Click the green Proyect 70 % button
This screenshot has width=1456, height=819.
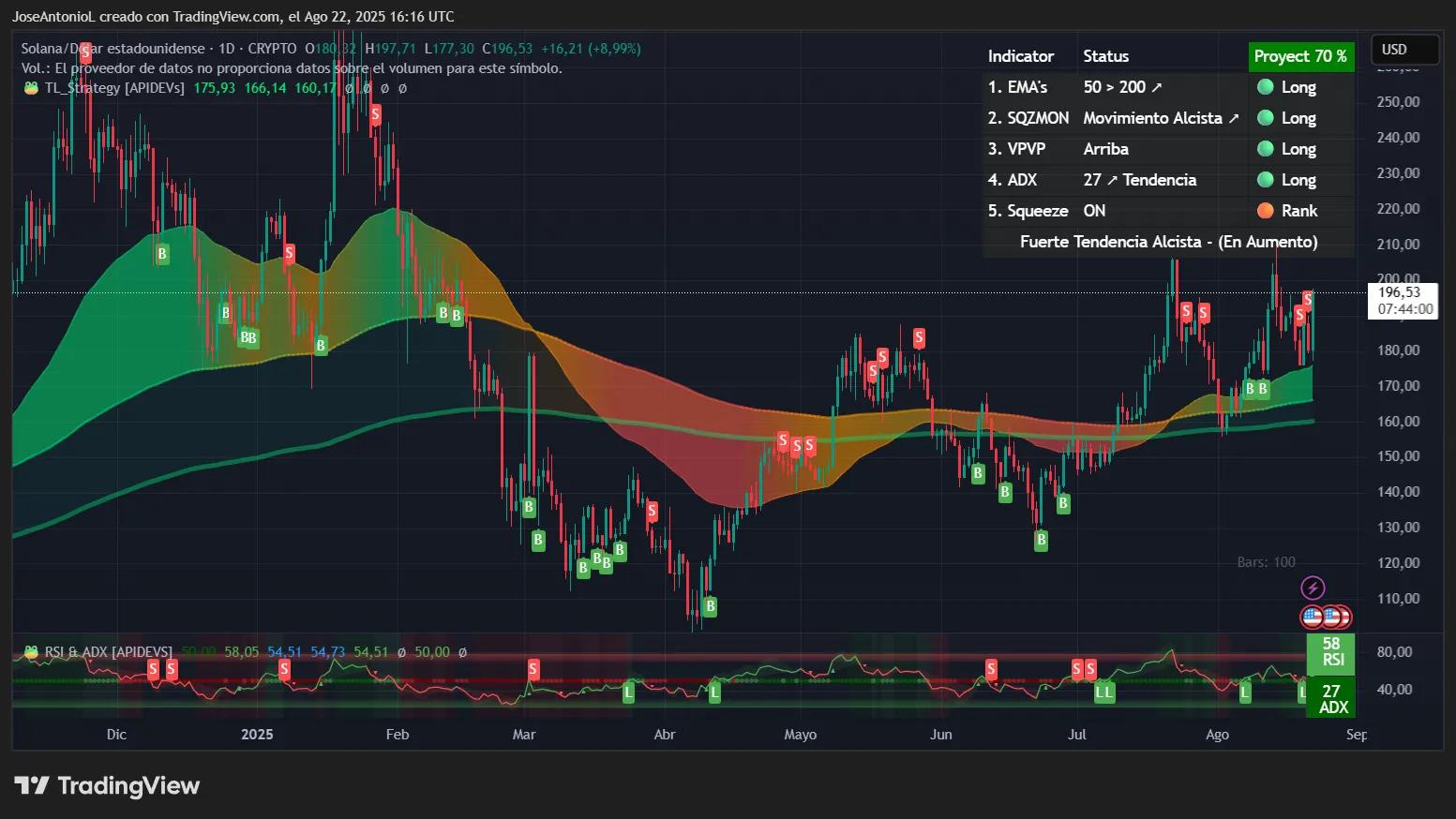click(1301, 56)
